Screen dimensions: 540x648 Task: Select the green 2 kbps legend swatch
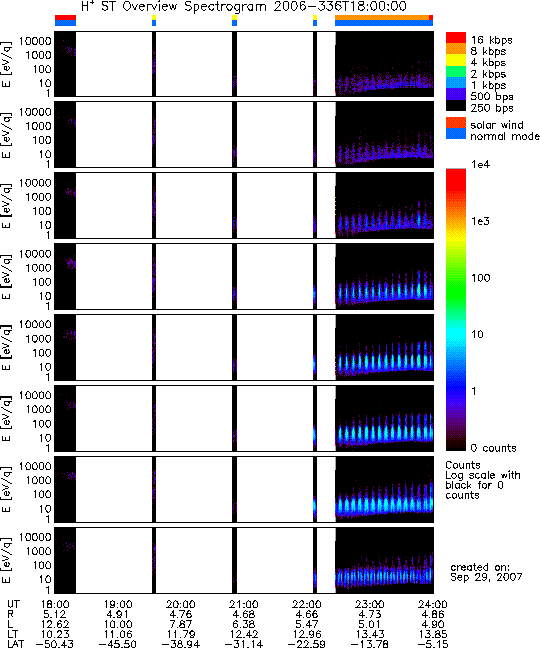(x=456, y=71)
